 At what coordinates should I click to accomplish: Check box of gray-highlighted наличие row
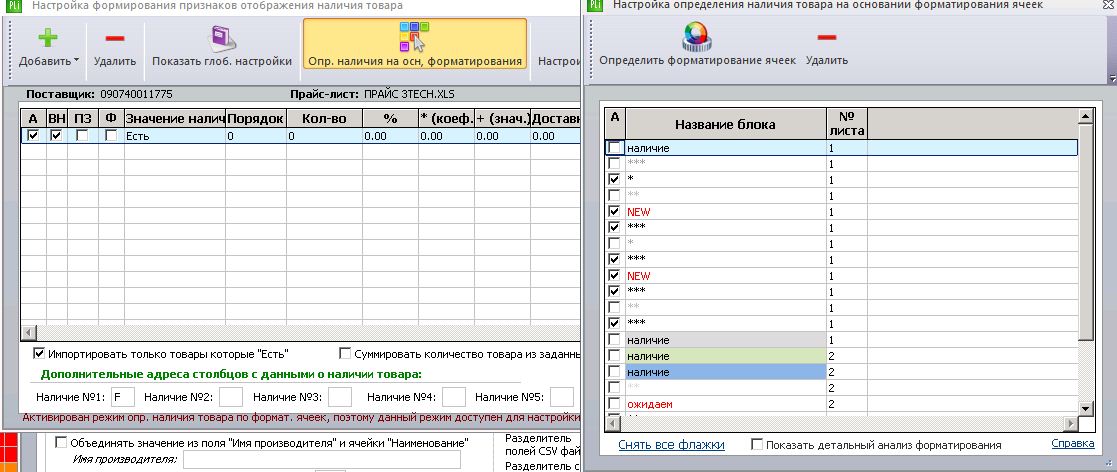[x=614, y=340]
